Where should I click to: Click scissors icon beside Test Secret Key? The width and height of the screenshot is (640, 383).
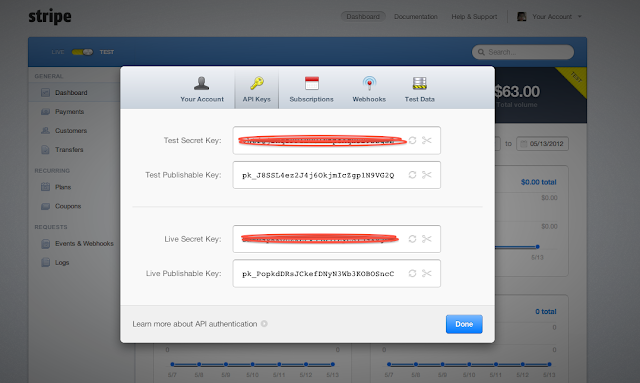click(x=427, y=140)
